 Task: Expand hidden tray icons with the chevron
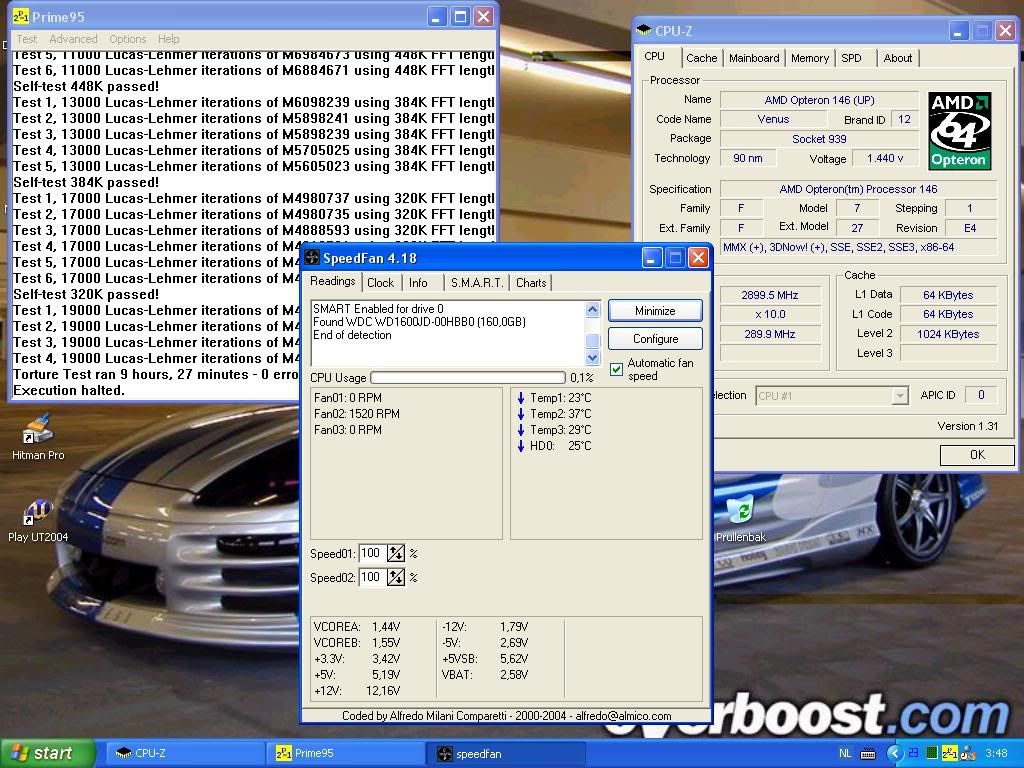click(895, 754)
